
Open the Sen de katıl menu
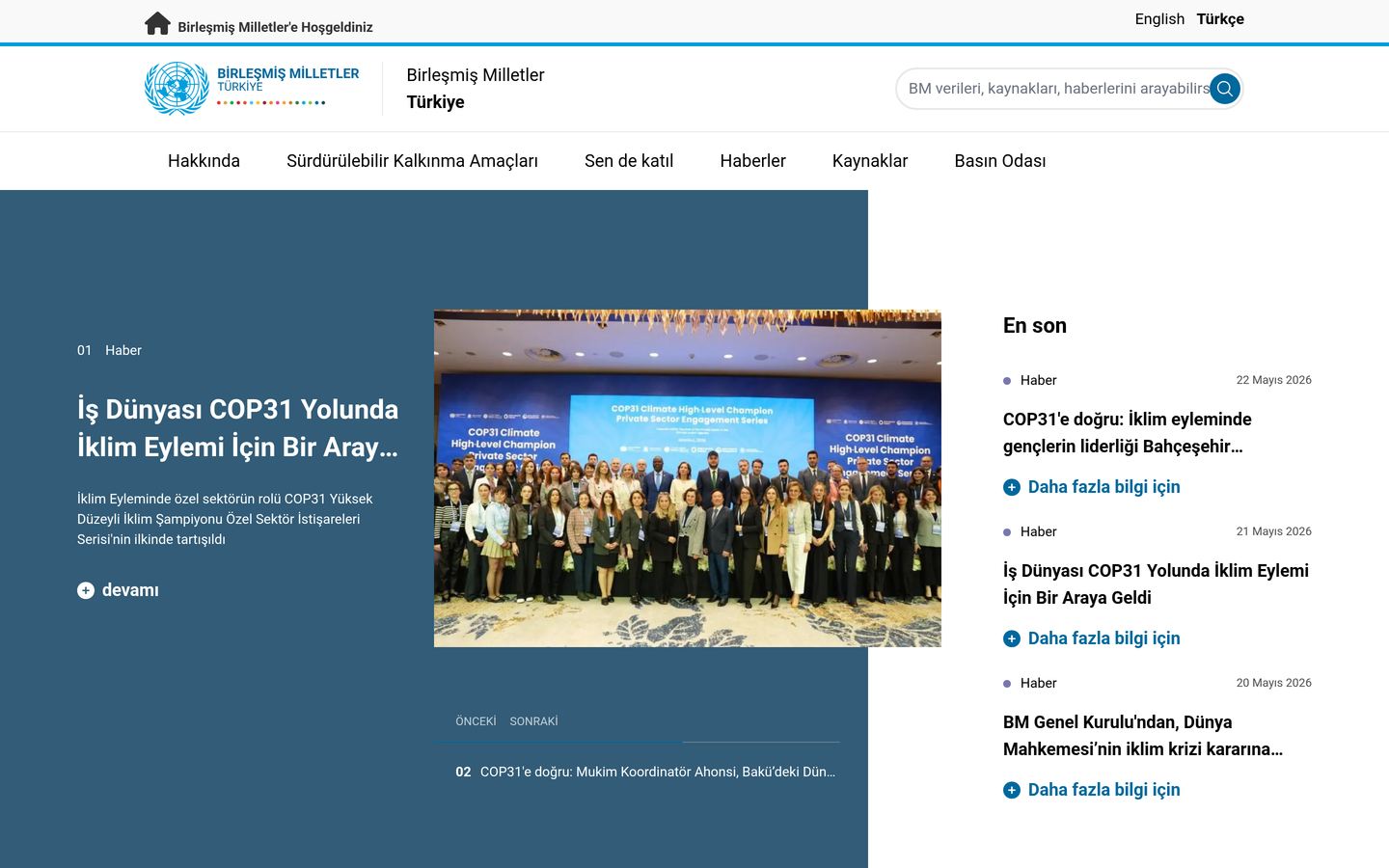[x=629, y=161]
